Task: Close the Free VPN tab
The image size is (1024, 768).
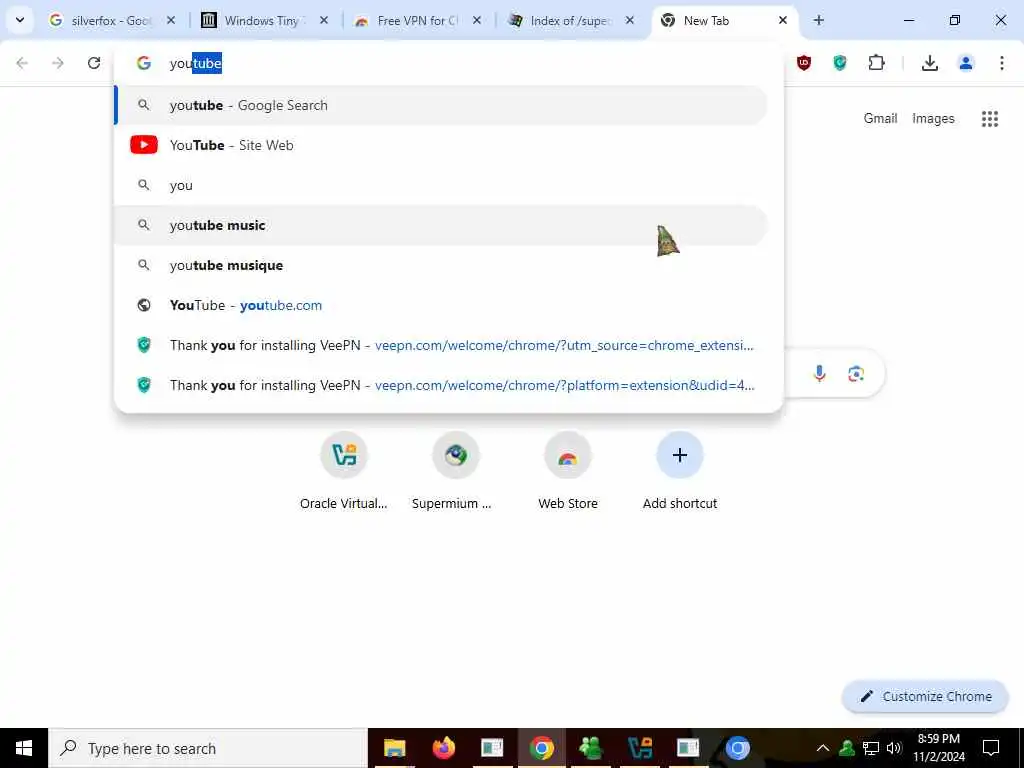Action: point(477,21)
